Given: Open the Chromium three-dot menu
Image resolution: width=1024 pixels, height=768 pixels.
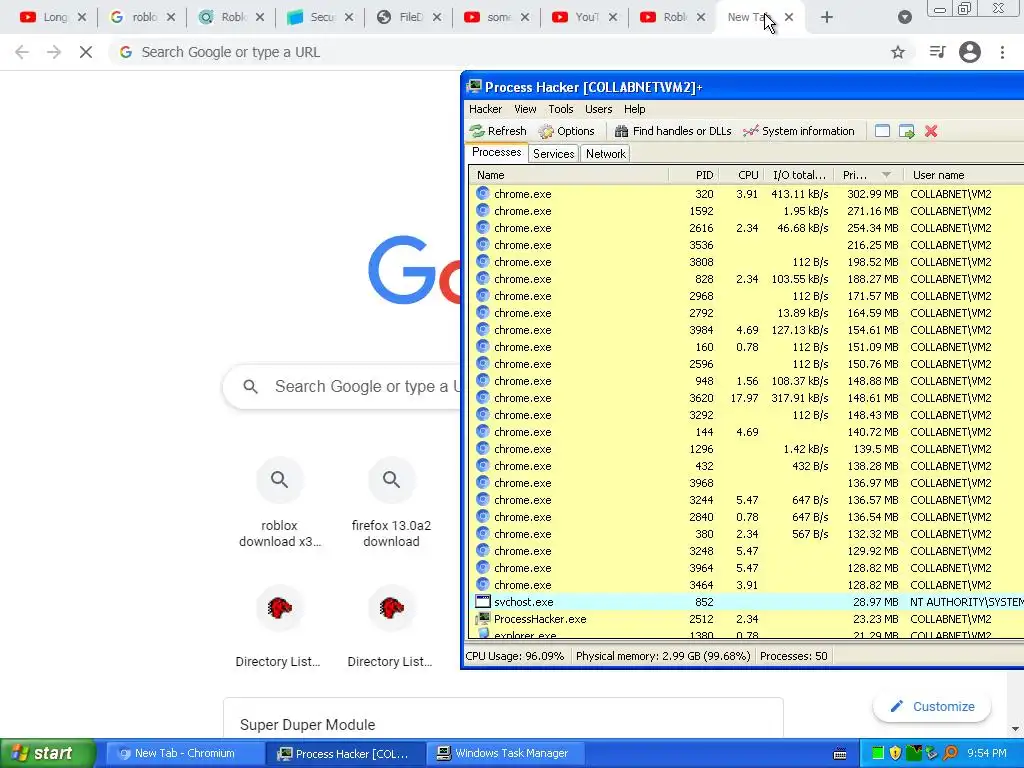Looking at the screenshot, I should [x=1002, y=52].
